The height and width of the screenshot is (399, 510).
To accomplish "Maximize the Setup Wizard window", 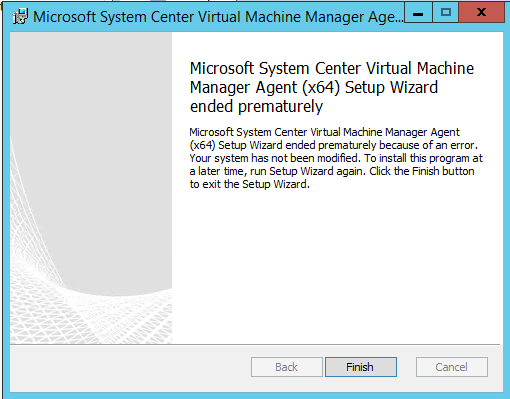I will [x=446, y=13].
